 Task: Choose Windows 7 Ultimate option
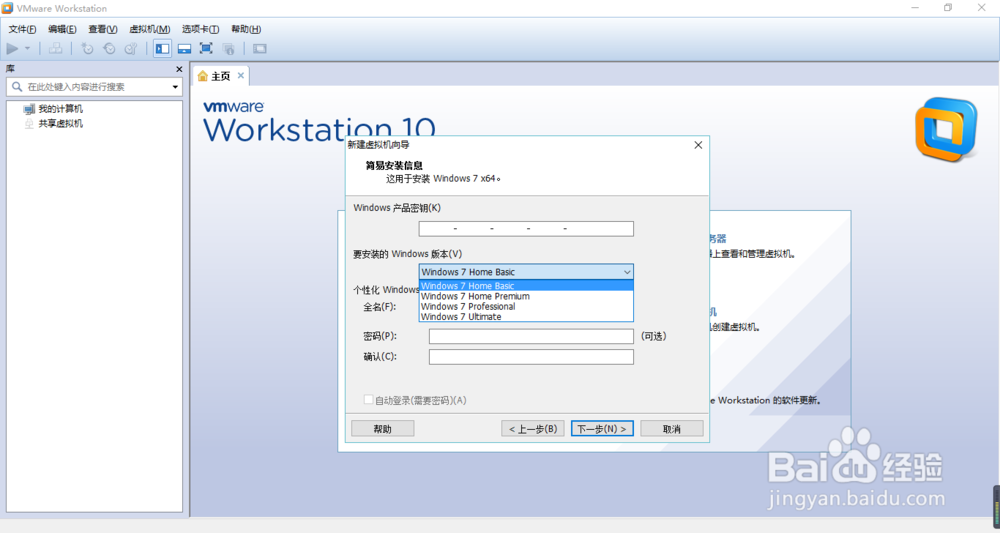tap(526, 316)
